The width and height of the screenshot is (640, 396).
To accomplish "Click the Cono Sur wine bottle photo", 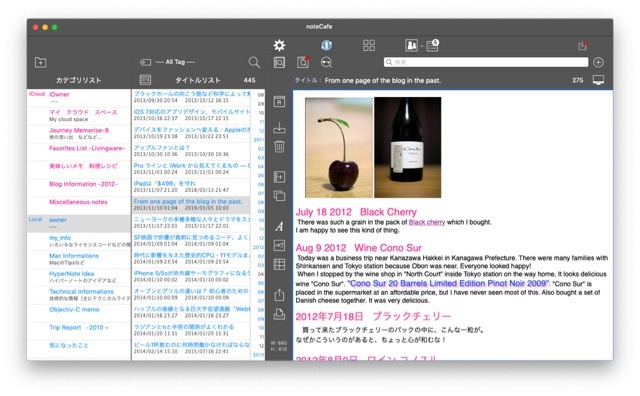I will [x=408, y=147].
